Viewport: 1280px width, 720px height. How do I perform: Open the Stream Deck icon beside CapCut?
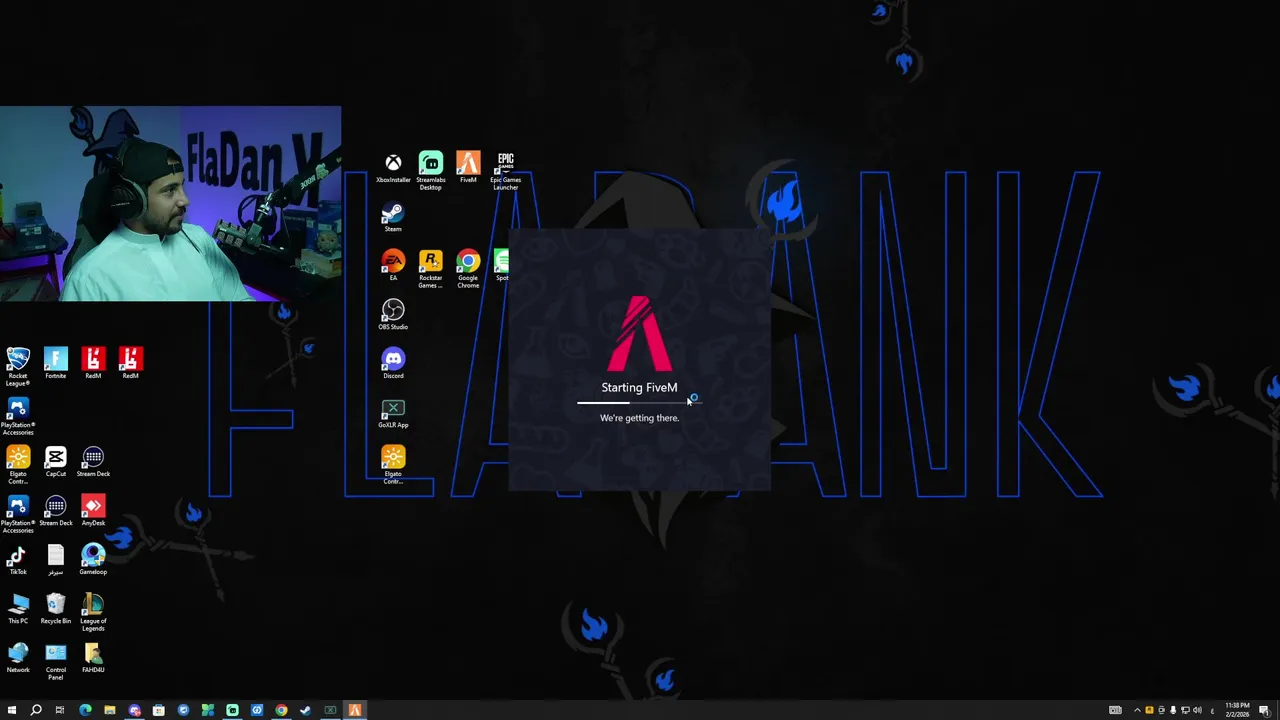(x=93, y=460)
